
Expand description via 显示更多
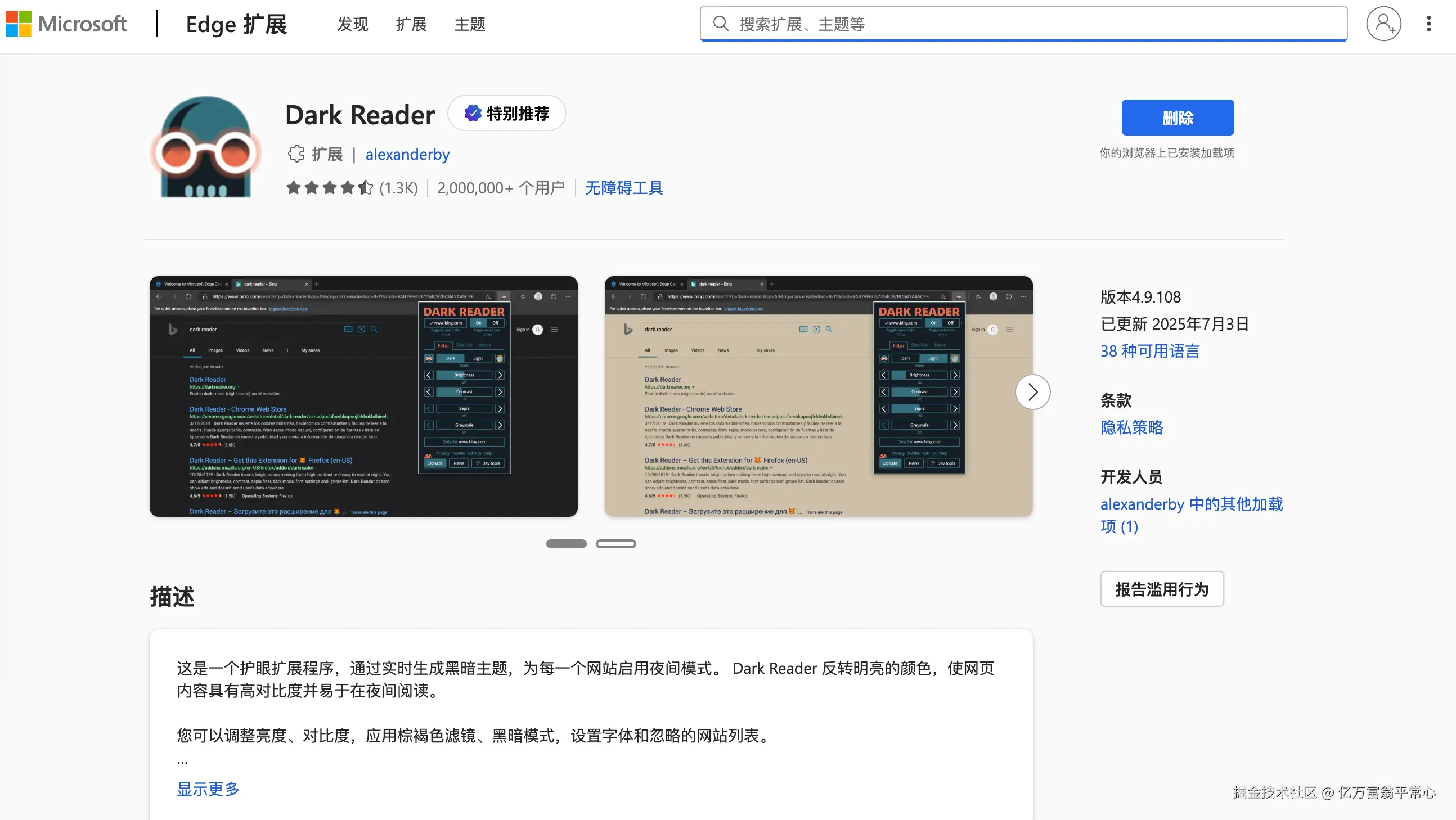pyautogui.click(x=208, y=790)
